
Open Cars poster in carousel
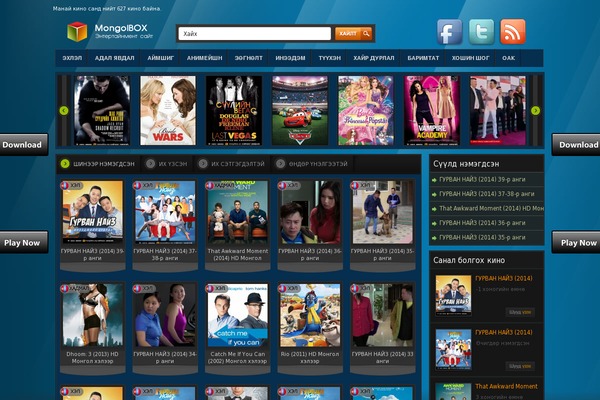click(300, 110)
